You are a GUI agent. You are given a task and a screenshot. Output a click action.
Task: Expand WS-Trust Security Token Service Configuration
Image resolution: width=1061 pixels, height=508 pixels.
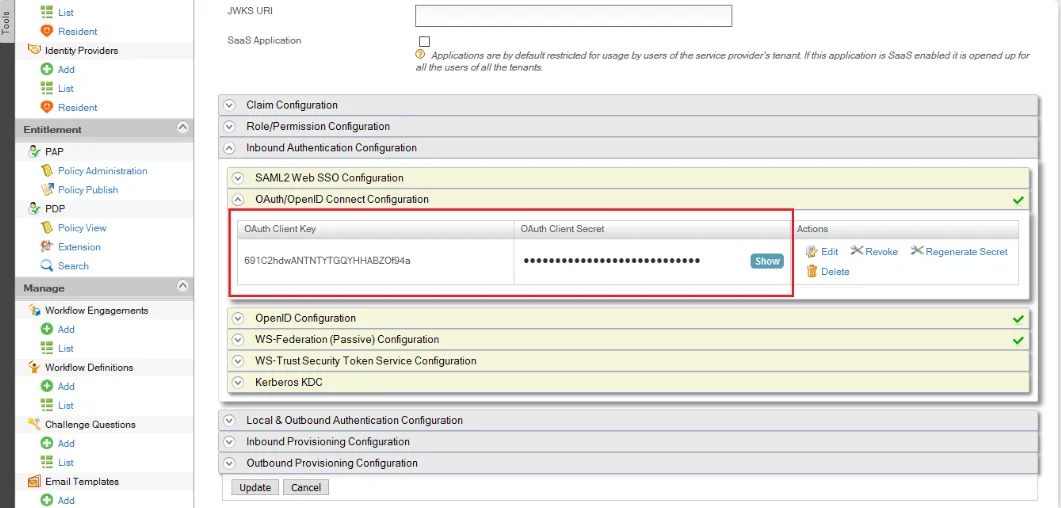click(x=629, y=361)
